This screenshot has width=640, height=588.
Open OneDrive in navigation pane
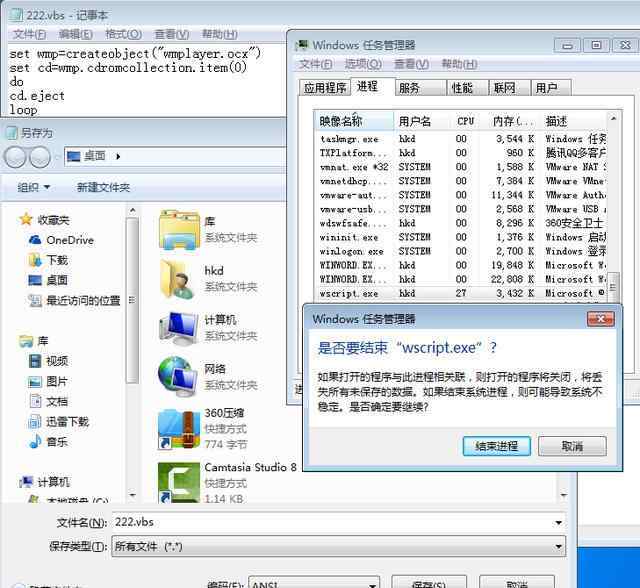point(61,240)
